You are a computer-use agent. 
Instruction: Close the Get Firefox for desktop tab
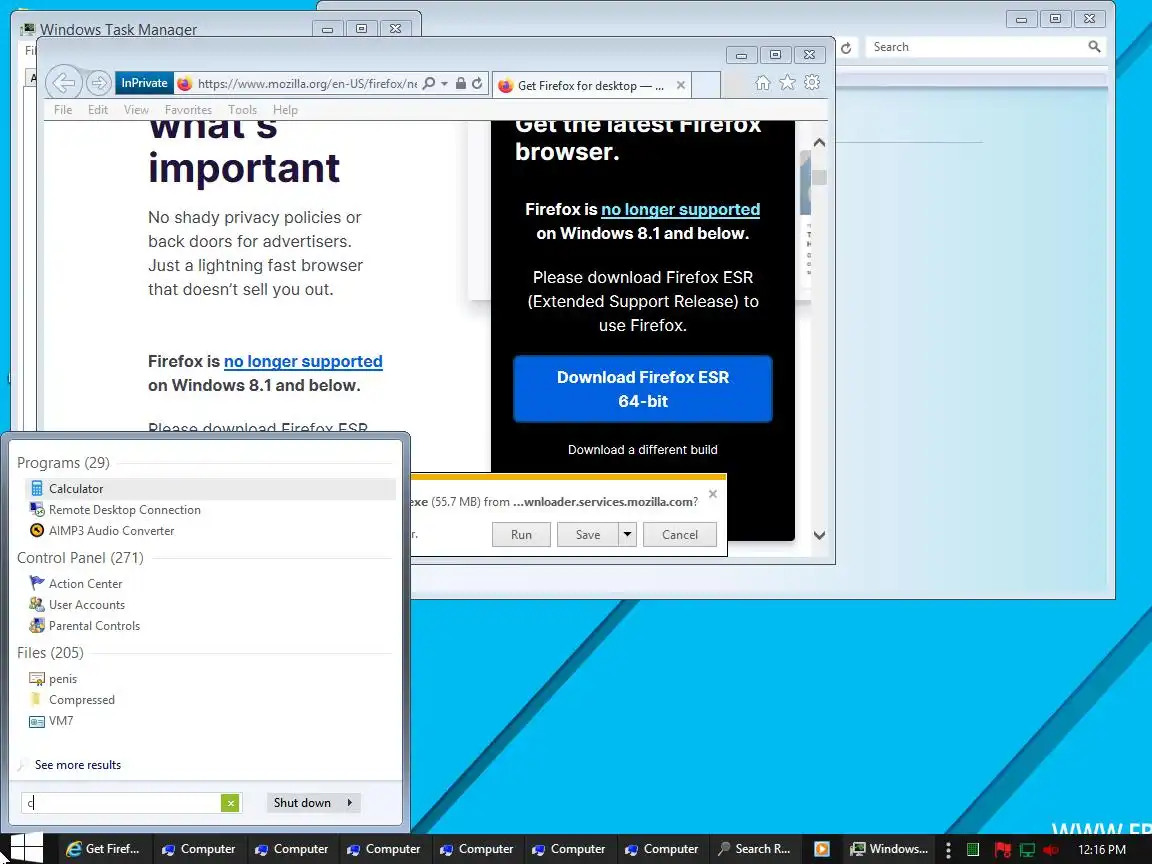681,85
